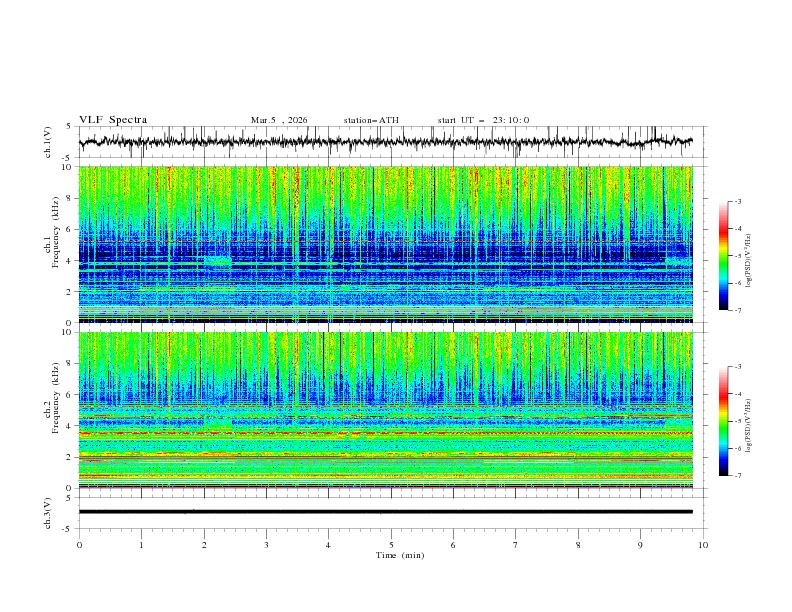This screenshot has height=612, width=792.
Task: Click the "start UT = 23:10:0" text
Action: click(483, 120)
